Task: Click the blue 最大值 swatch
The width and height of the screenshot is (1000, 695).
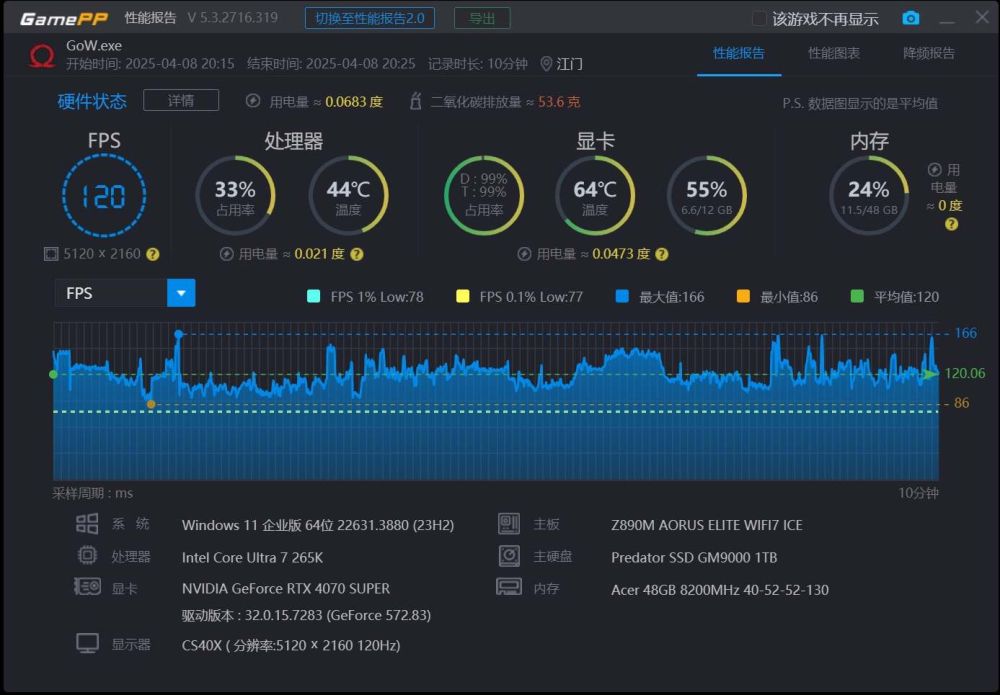Action: point(622,296)
